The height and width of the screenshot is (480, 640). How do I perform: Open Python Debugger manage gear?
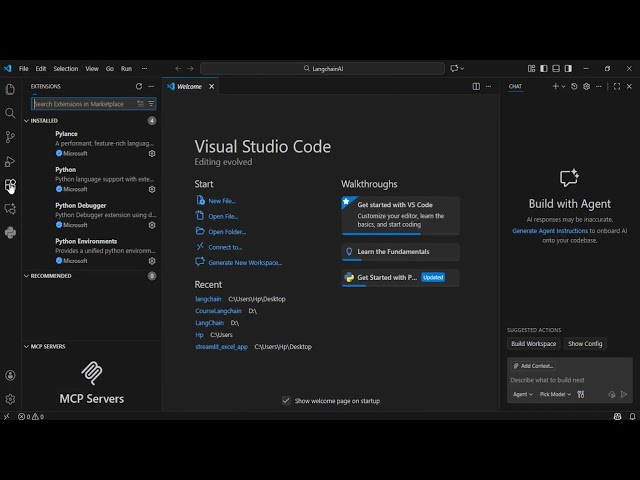pyautogui.click(x=152, y=225)
